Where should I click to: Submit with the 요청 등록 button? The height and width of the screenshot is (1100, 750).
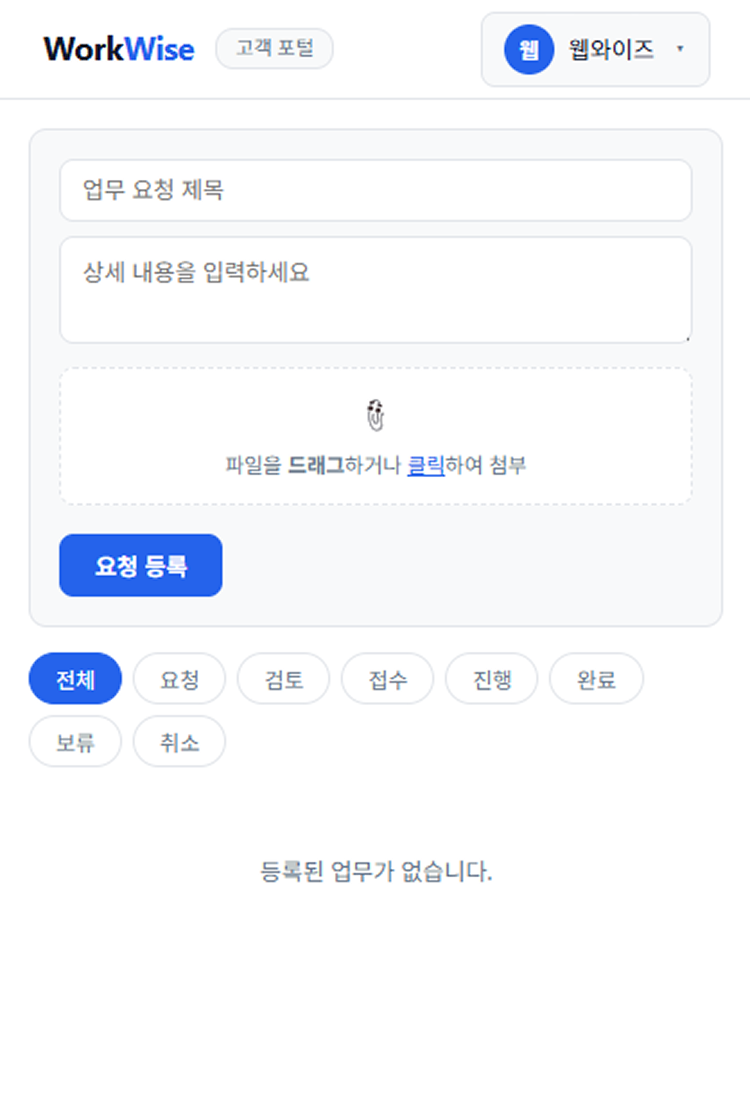(140, 565)
